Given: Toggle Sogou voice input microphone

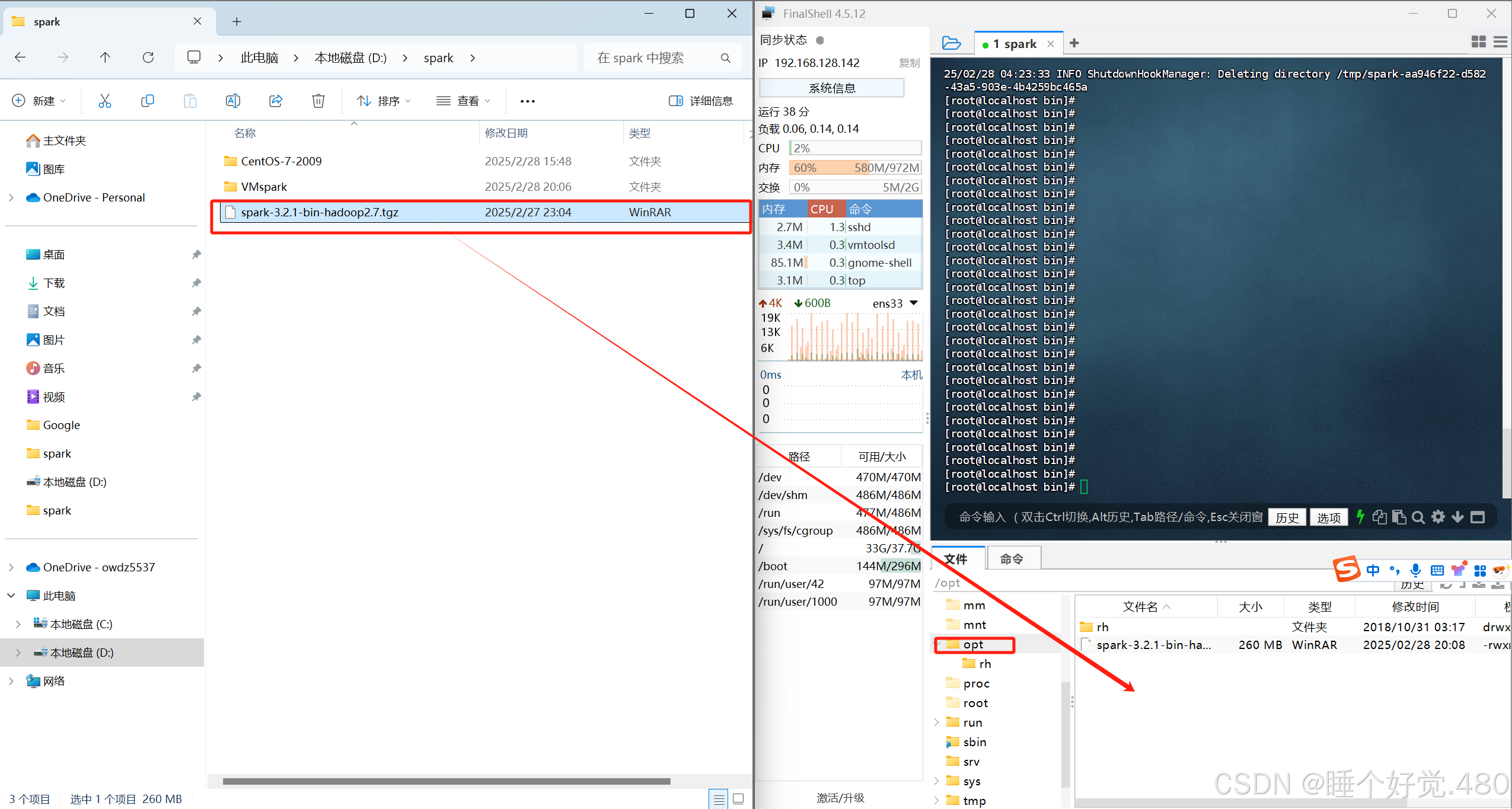Looking at the screenshot, I should click(1415, 570).
